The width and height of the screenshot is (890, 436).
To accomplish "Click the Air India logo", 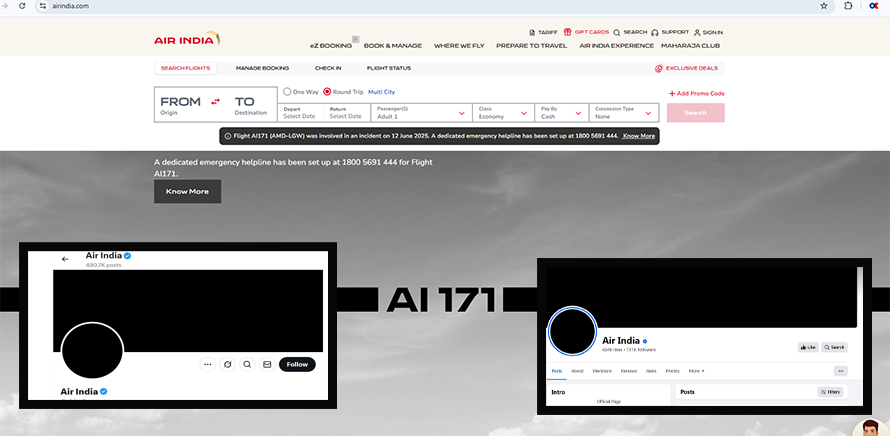I will (187, 39).
